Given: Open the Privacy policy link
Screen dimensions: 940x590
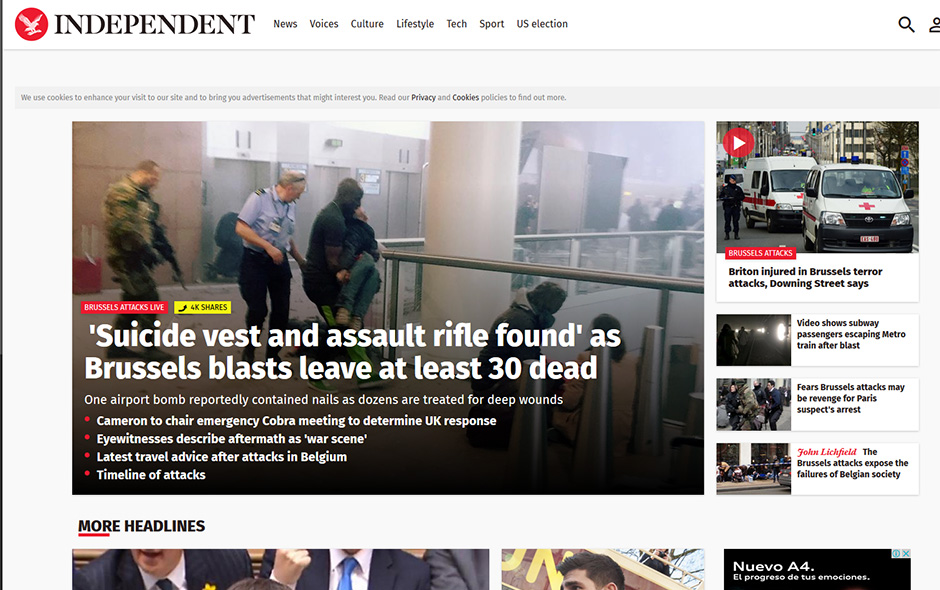Looking at the screenshot, I should 423,97.
